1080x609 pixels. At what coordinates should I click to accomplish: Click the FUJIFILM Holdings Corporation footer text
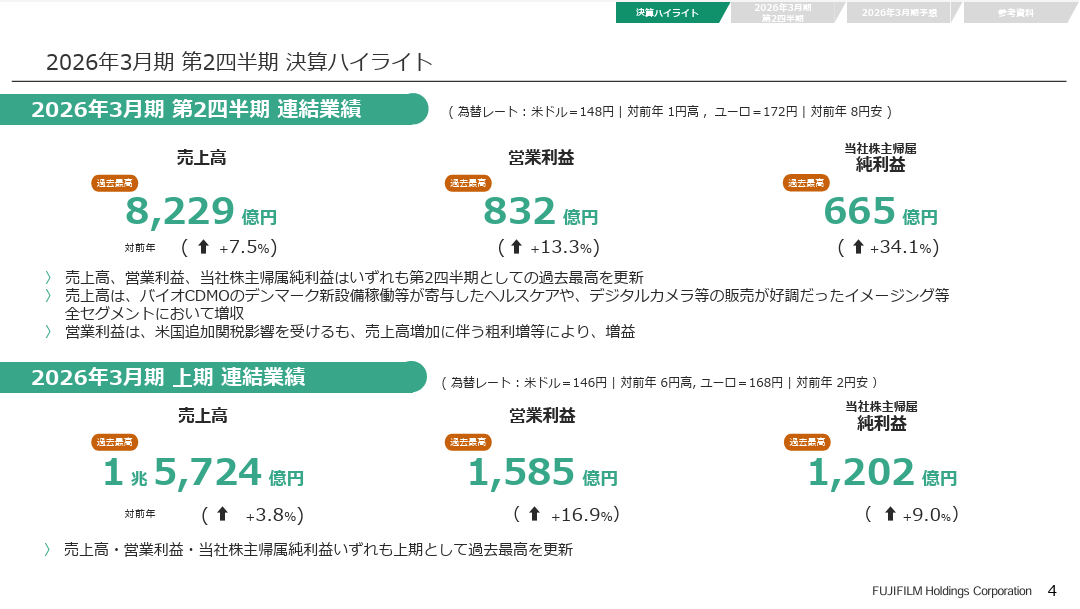point(951,591)
